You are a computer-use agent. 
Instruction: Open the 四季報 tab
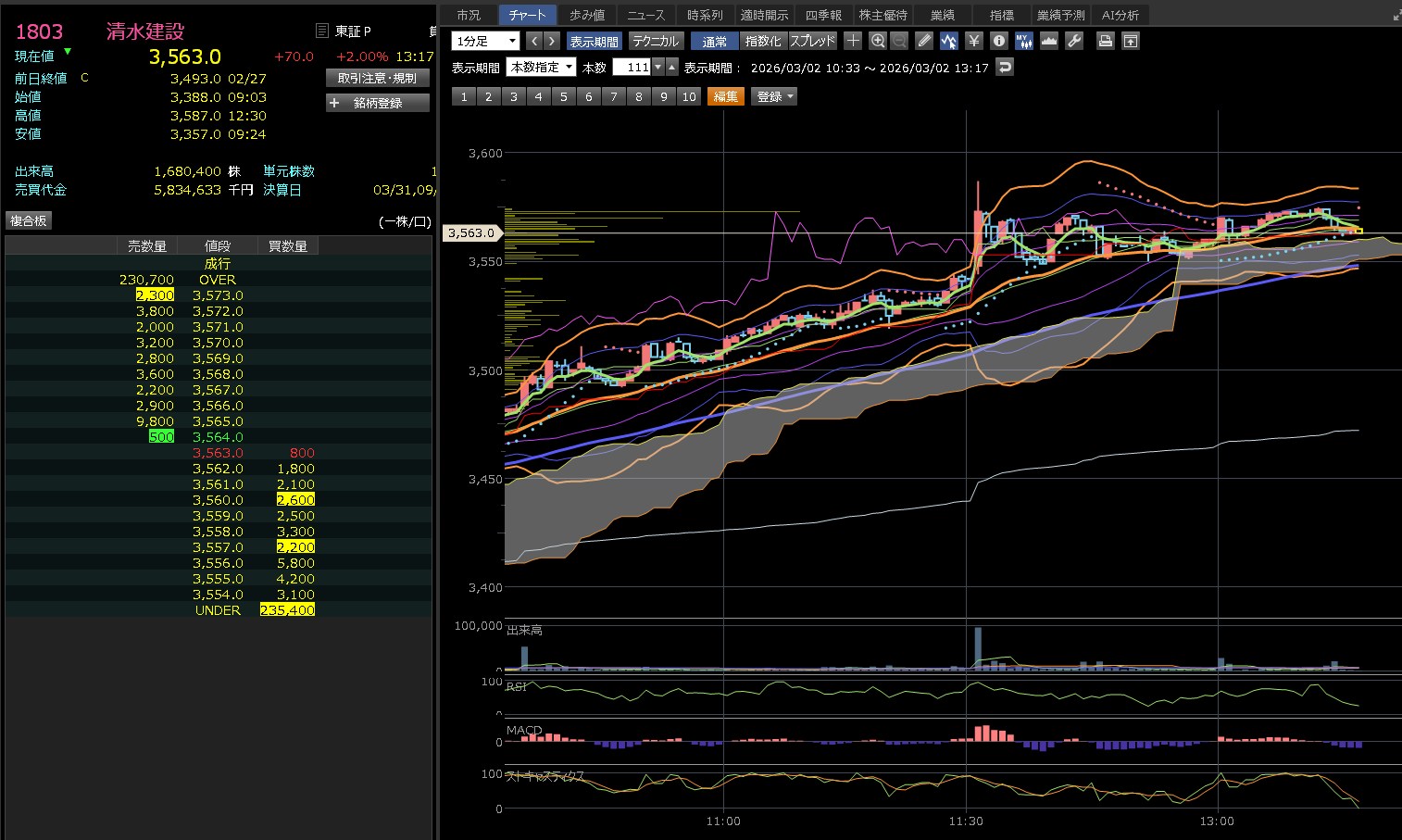[x=823, y=15]
